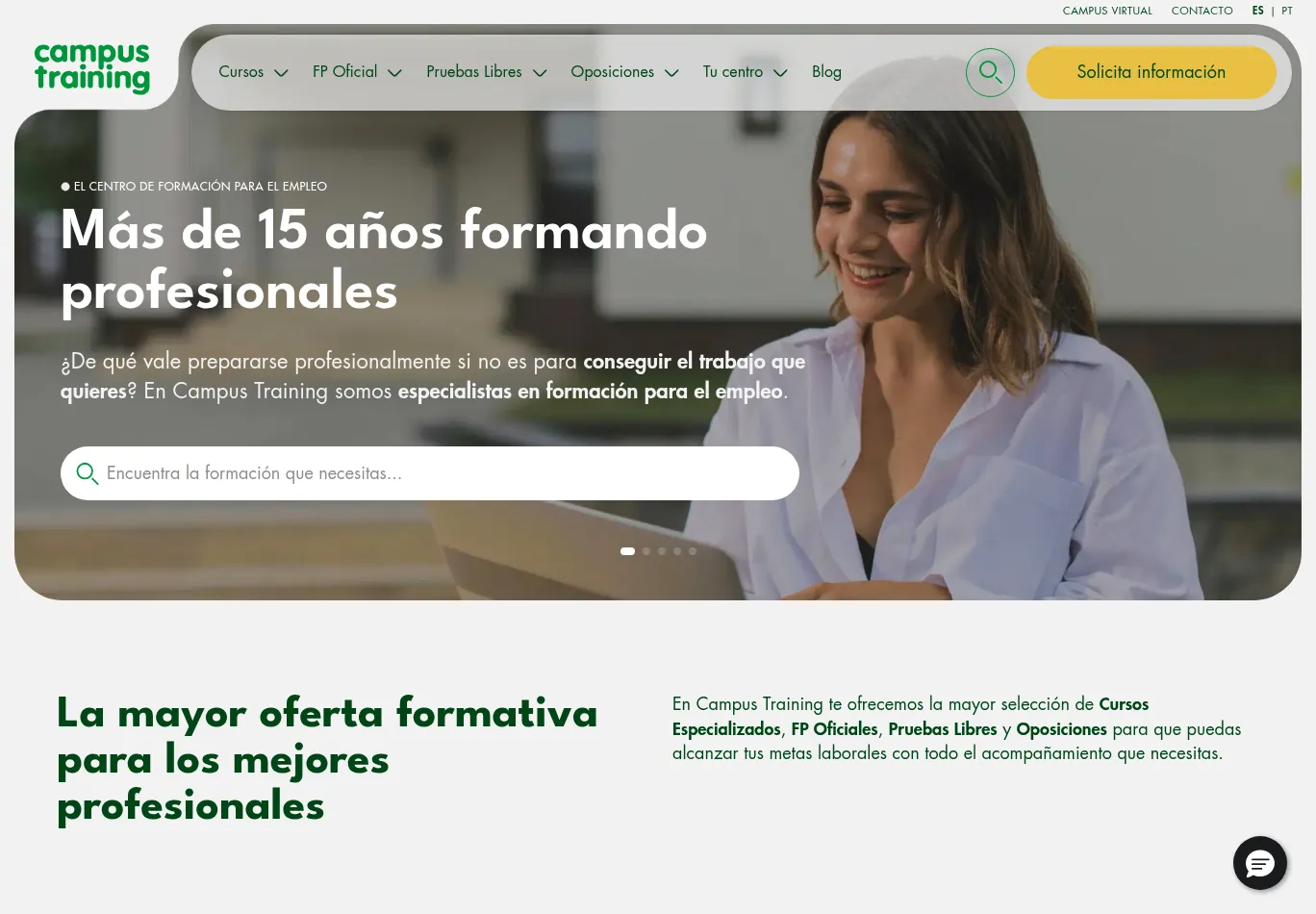Select the ES language option
This screenshot has height=914, width=1316.
[1257, 11]
